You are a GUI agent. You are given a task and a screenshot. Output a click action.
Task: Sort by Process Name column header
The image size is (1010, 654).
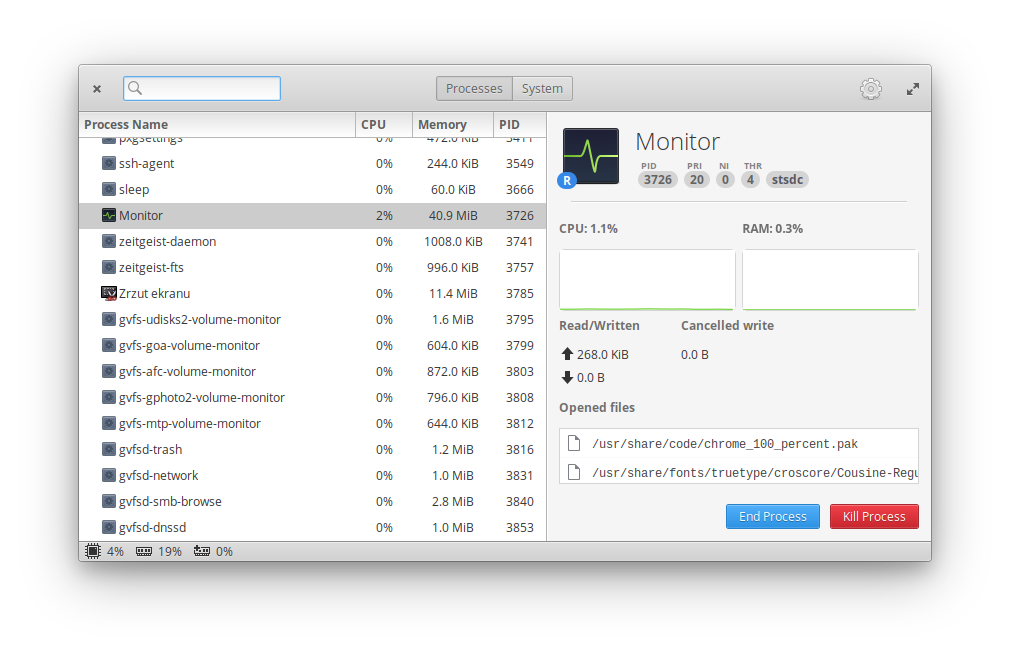[x=218, y=124]
